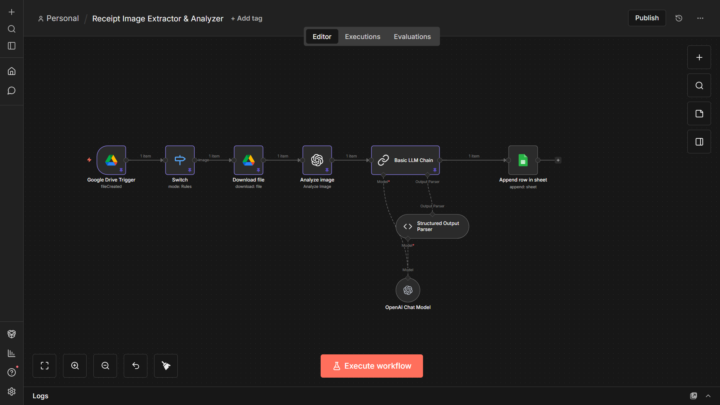Screen dimensions: 720x405
Task: Zoom out of the canvas
Action: tap(105, 366)
